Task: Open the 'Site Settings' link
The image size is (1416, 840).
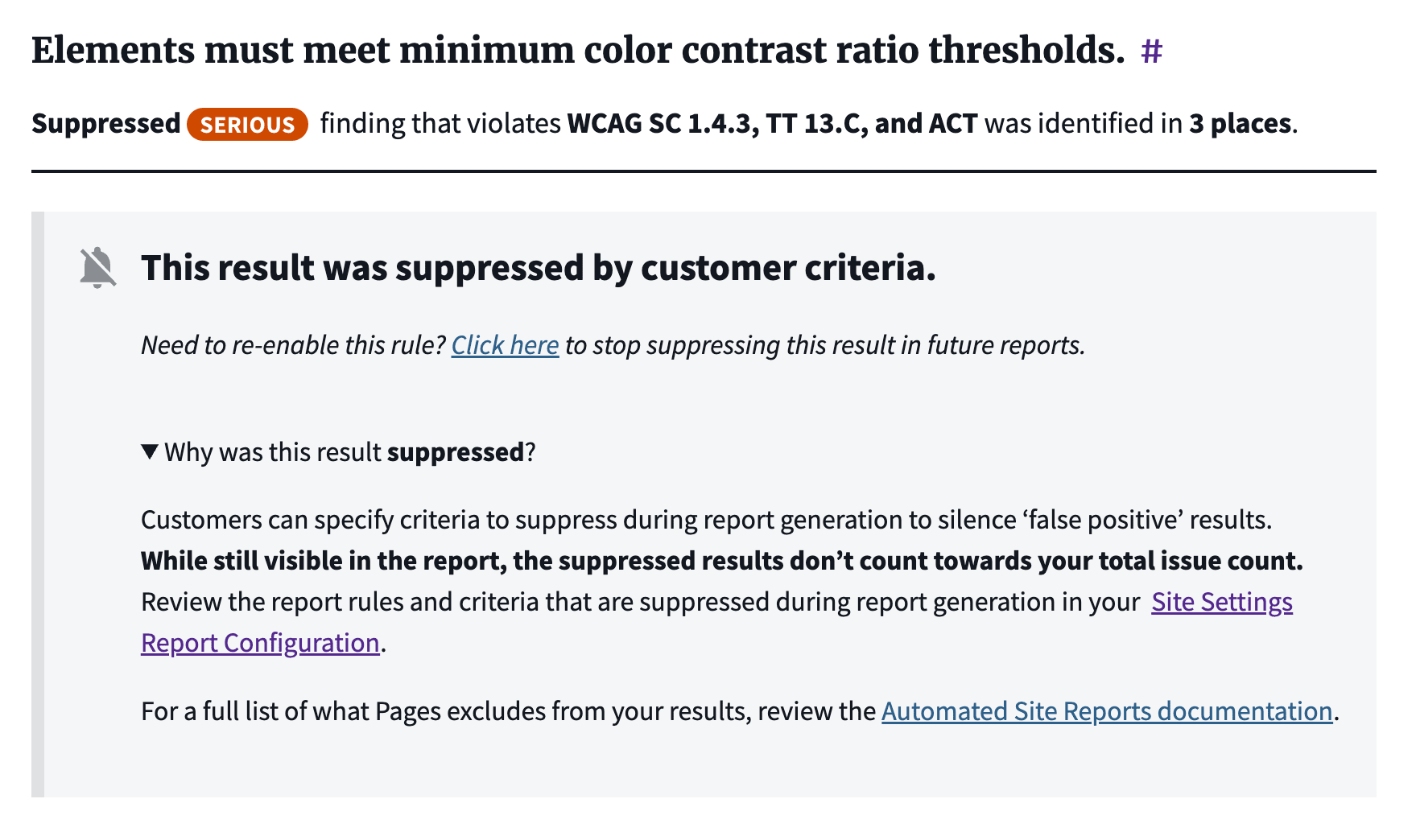Action: coord(1221,602)
